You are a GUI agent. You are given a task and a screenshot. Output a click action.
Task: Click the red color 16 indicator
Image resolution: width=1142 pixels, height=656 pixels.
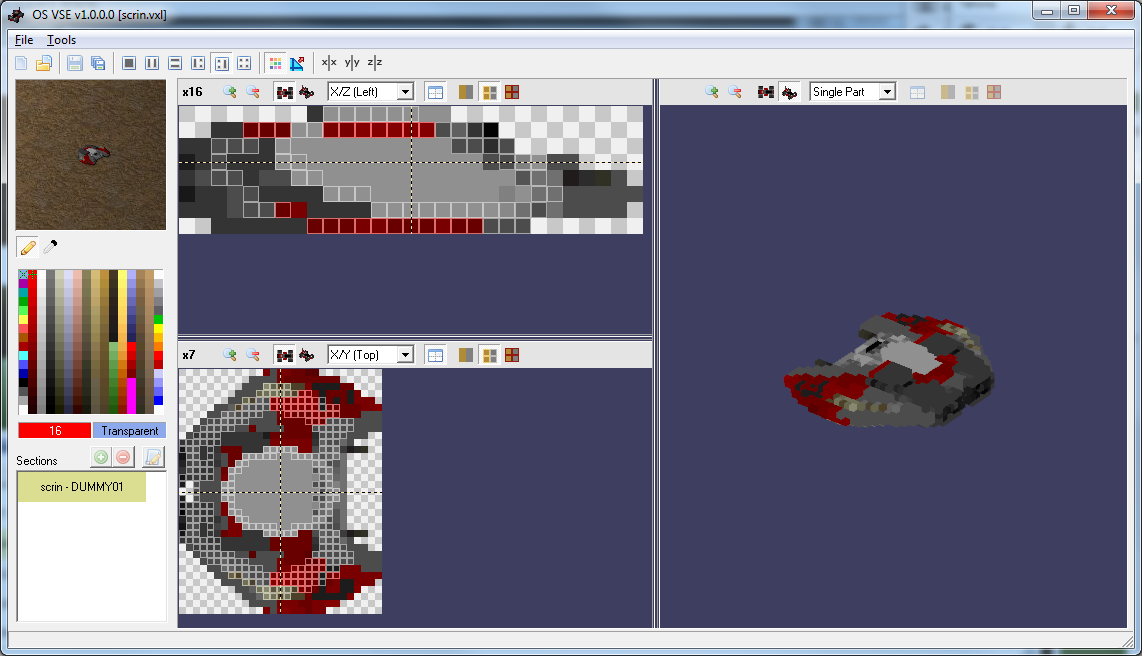(x=55, y=431)
